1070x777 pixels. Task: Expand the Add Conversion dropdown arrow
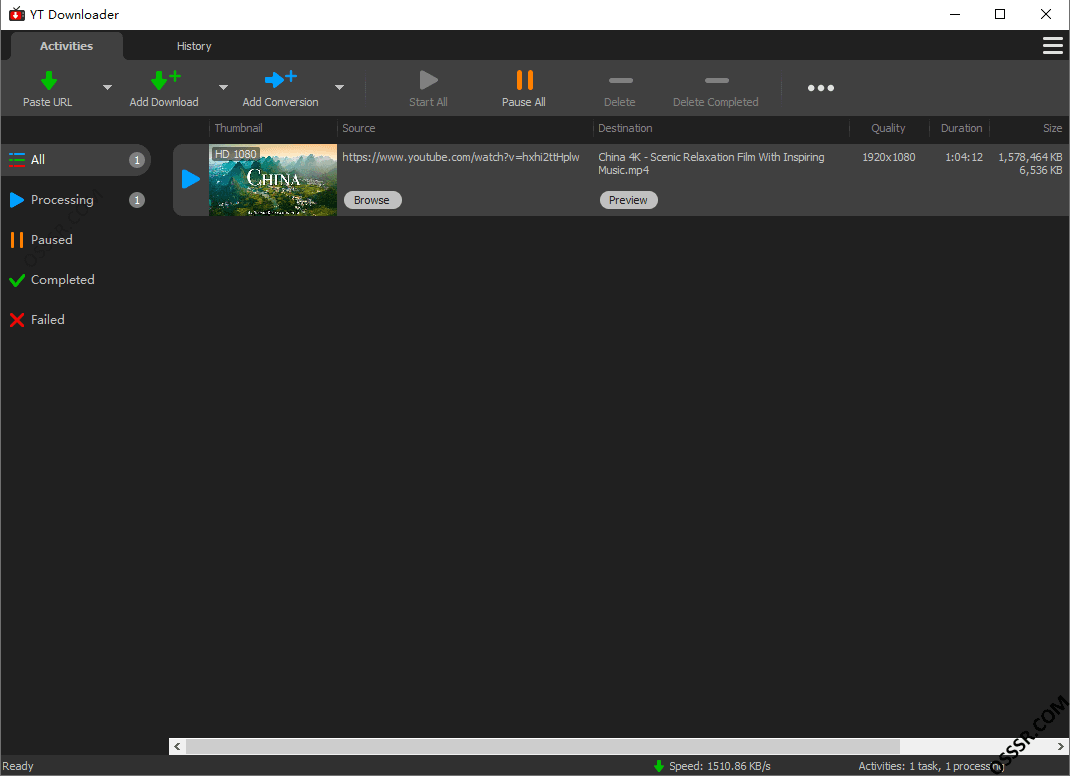tap(339, 87)
